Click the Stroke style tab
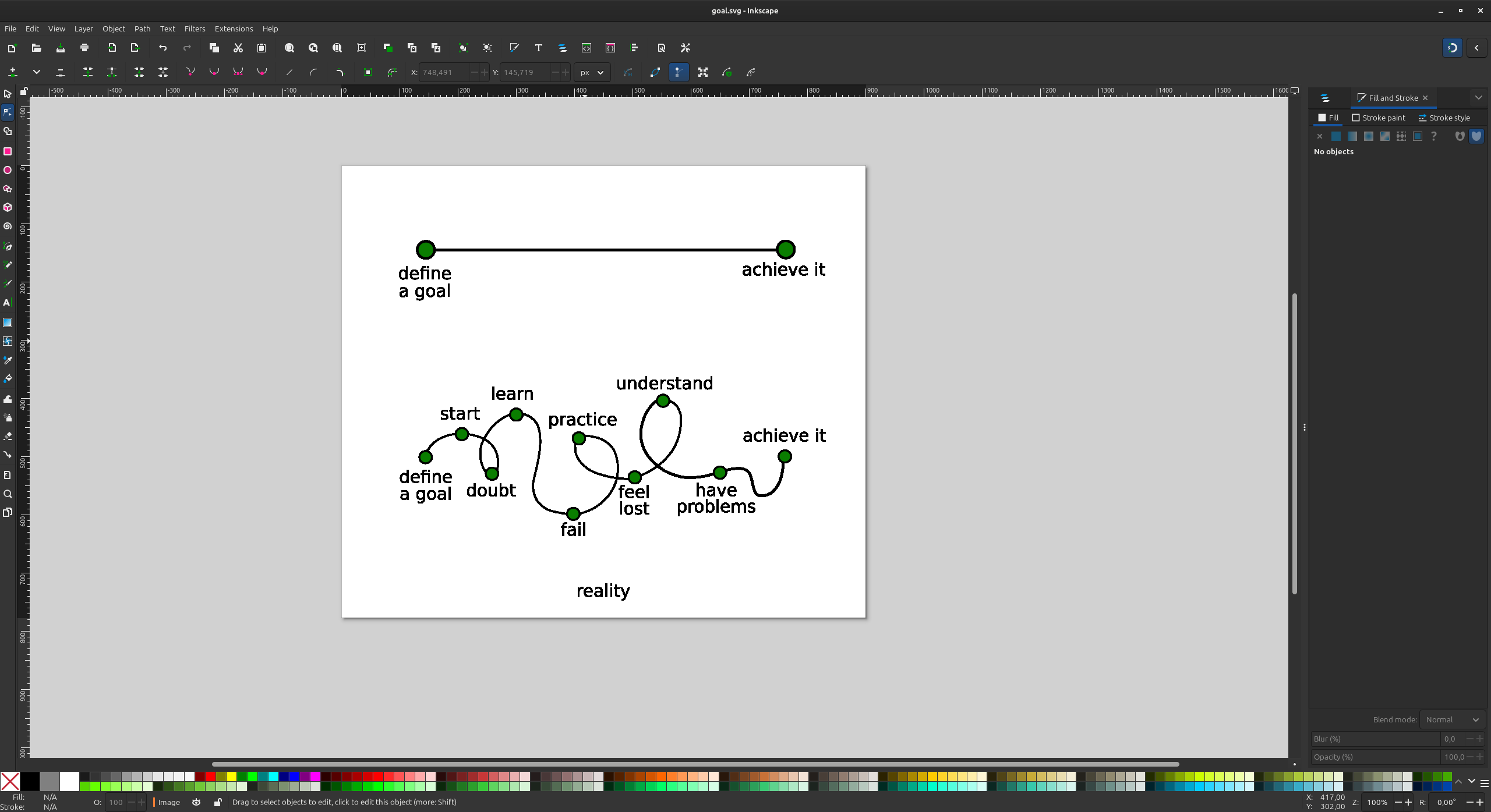 (1444, 118)
